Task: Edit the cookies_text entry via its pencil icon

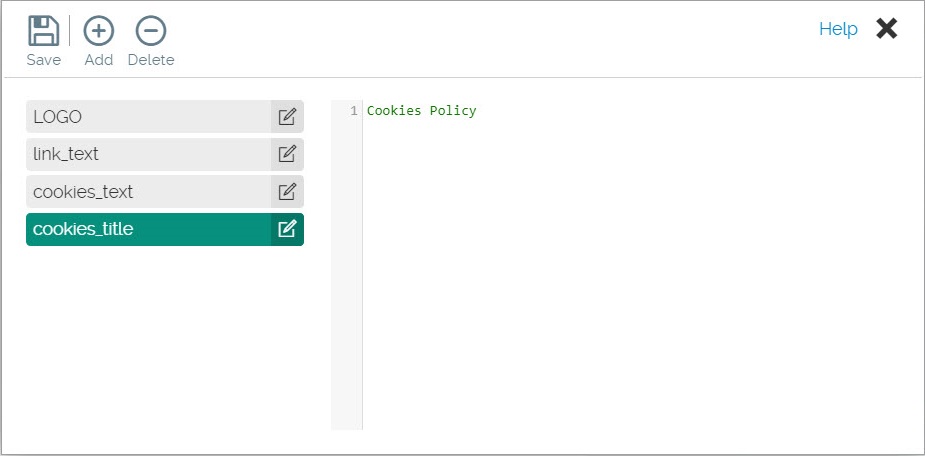Action: 287,192
